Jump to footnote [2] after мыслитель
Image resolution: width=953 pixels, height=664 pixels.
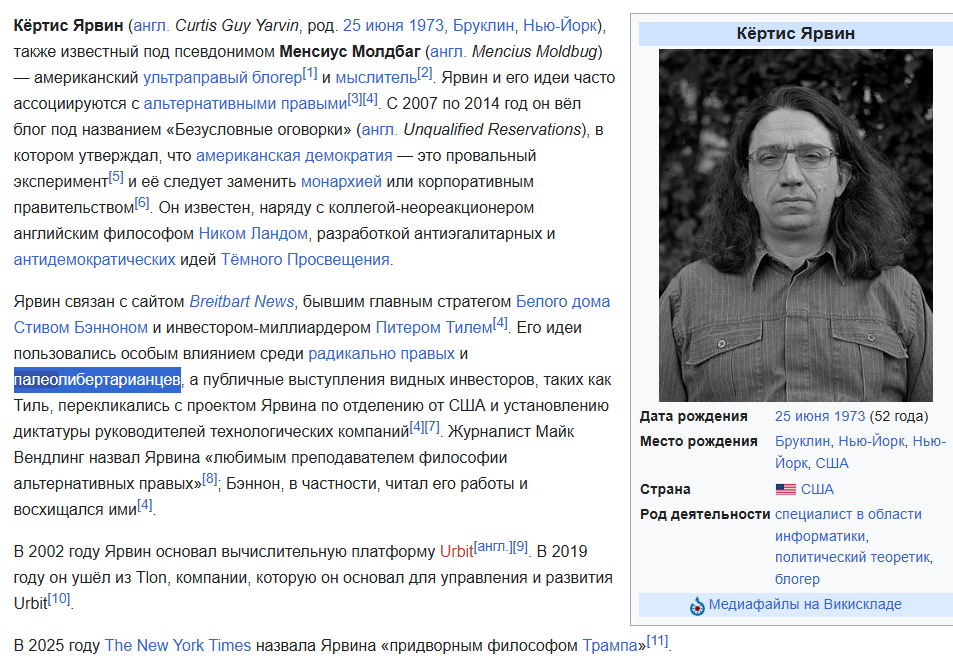tap(425, 74)
